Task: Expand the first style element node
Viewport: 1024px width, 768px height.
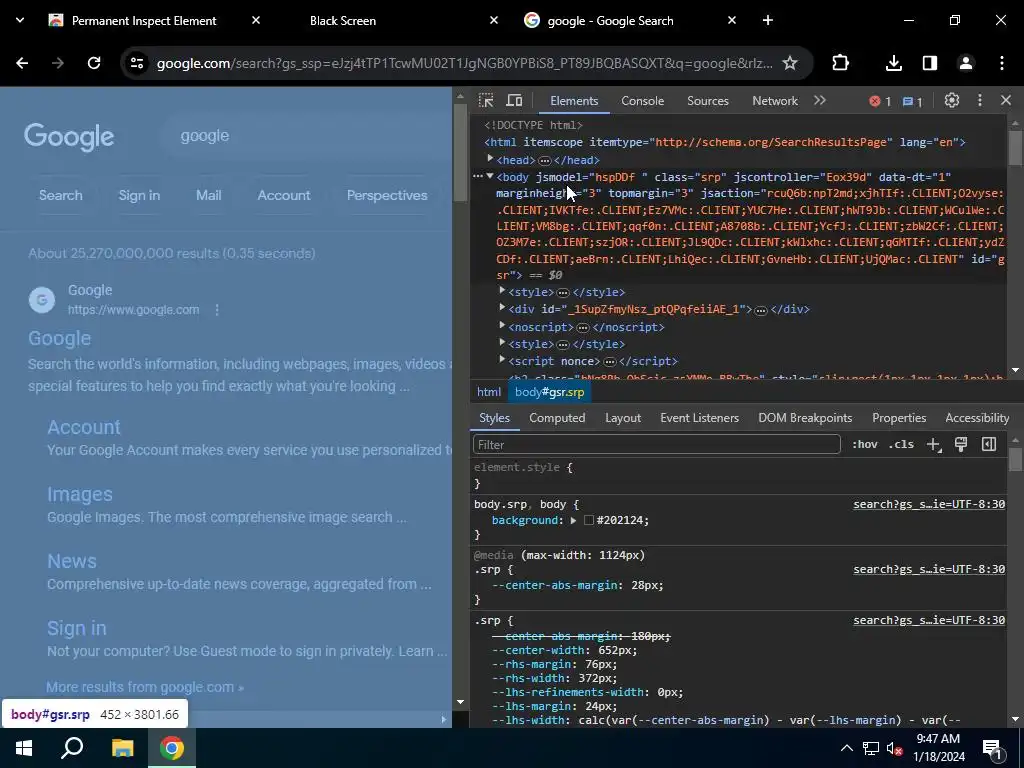Action: (x=502, y=291)
